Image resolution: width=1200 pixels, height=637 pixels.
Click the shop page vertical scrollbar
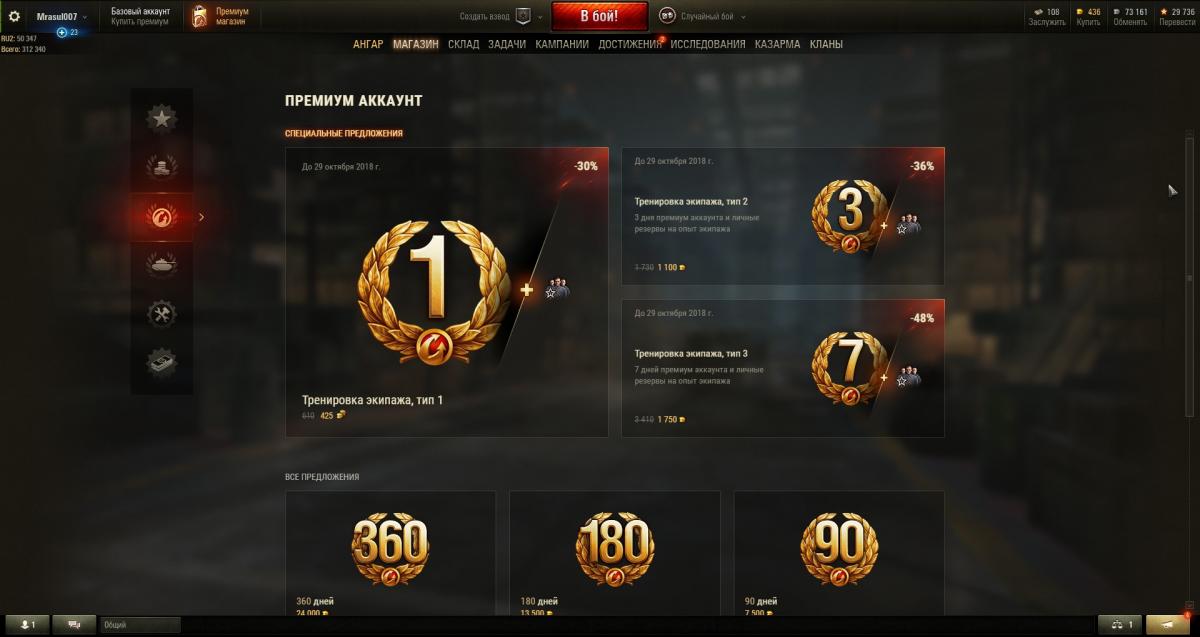coord(1188,275)
